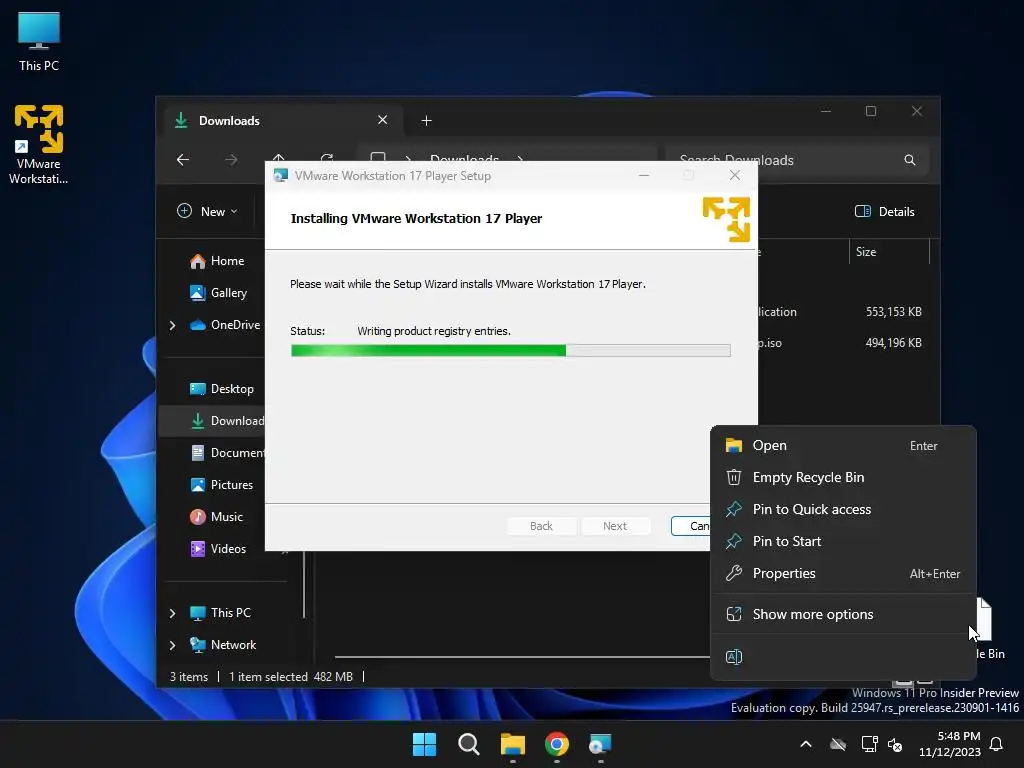This screenshot has width=1024, height=768.
Task: Open Videos in sidebar
Action: (x=217, y=549)
